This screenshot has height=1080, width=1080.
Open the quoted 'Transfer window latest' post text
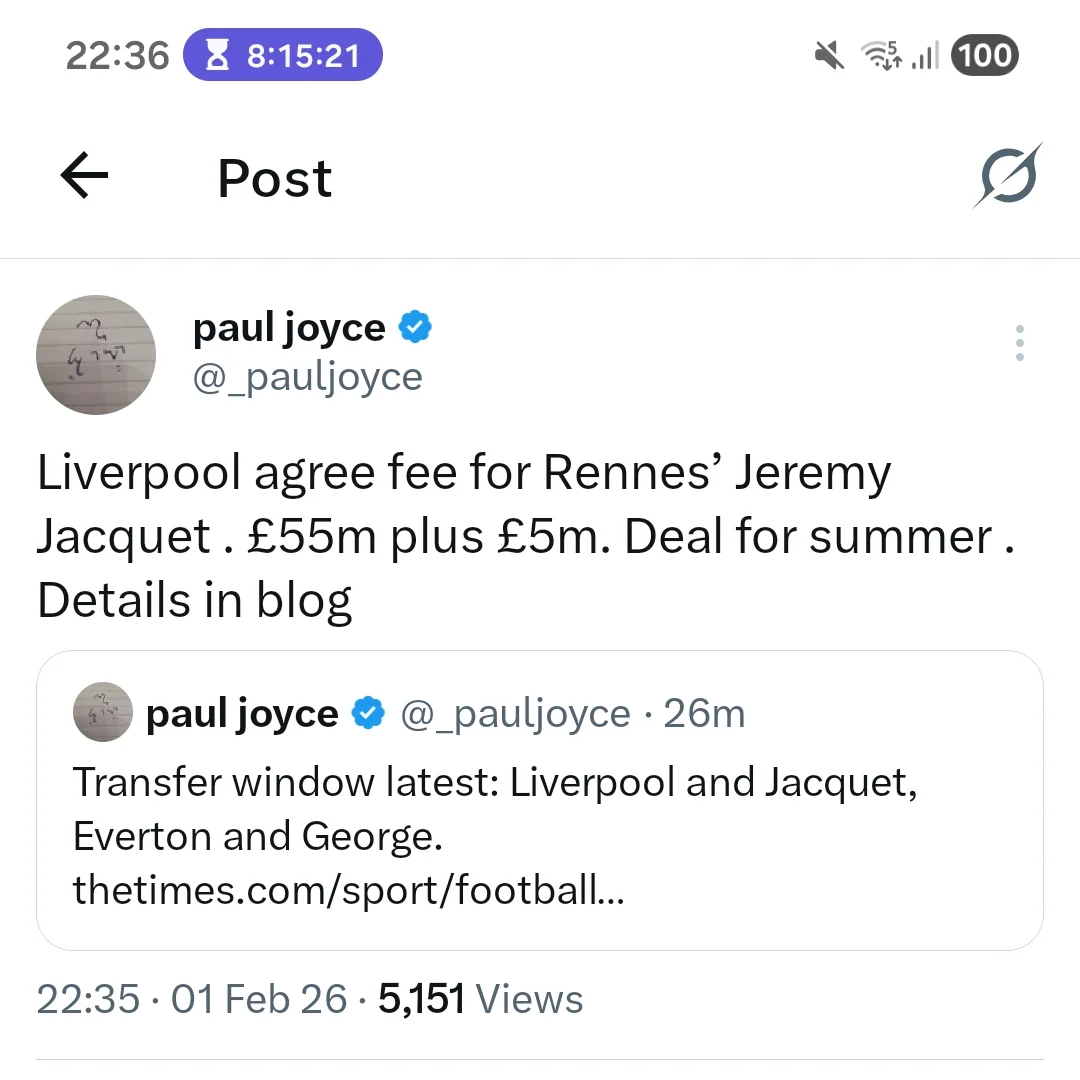point(495,808)
